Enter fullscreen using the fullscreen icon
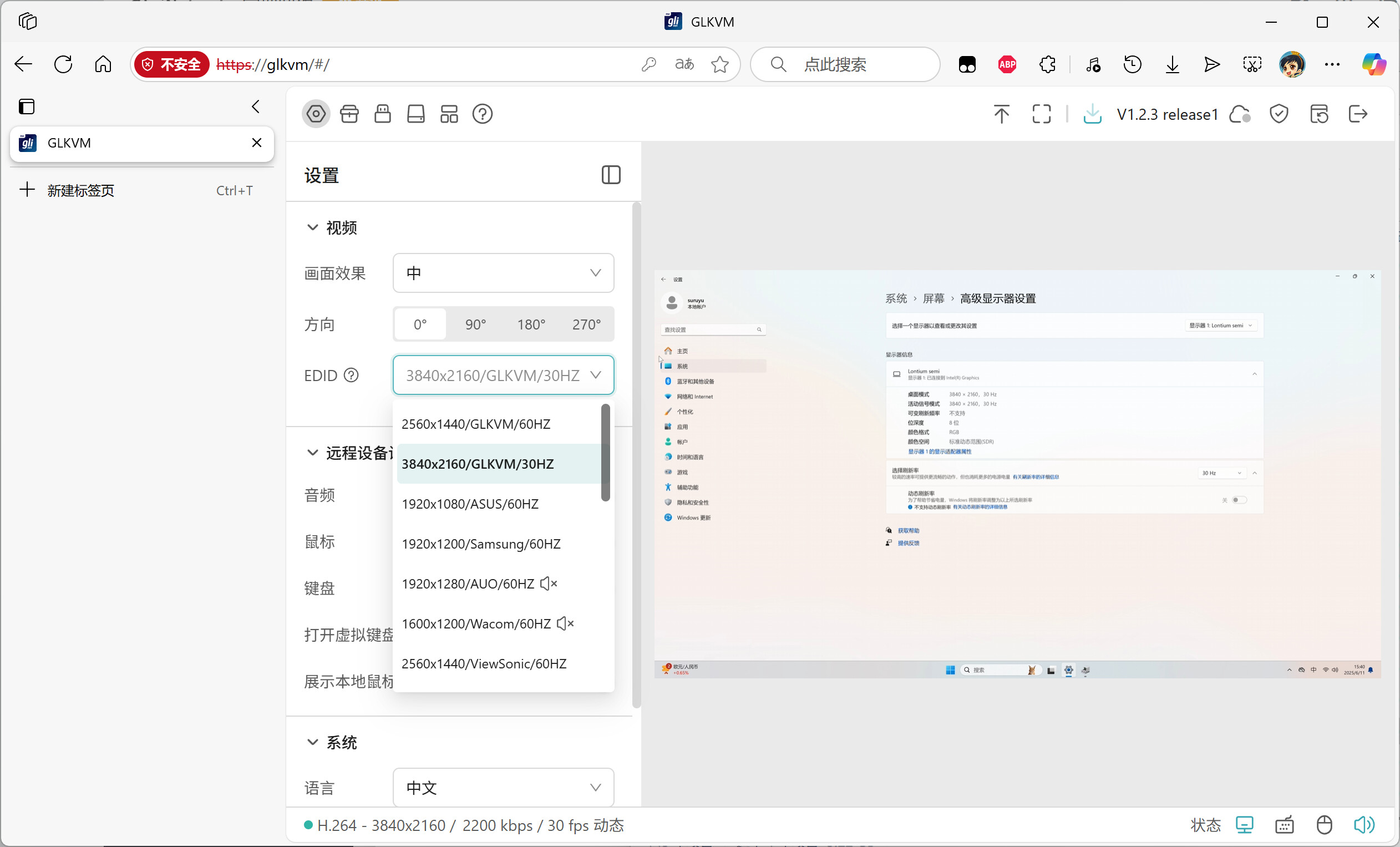 click(x=1041, y=114)
